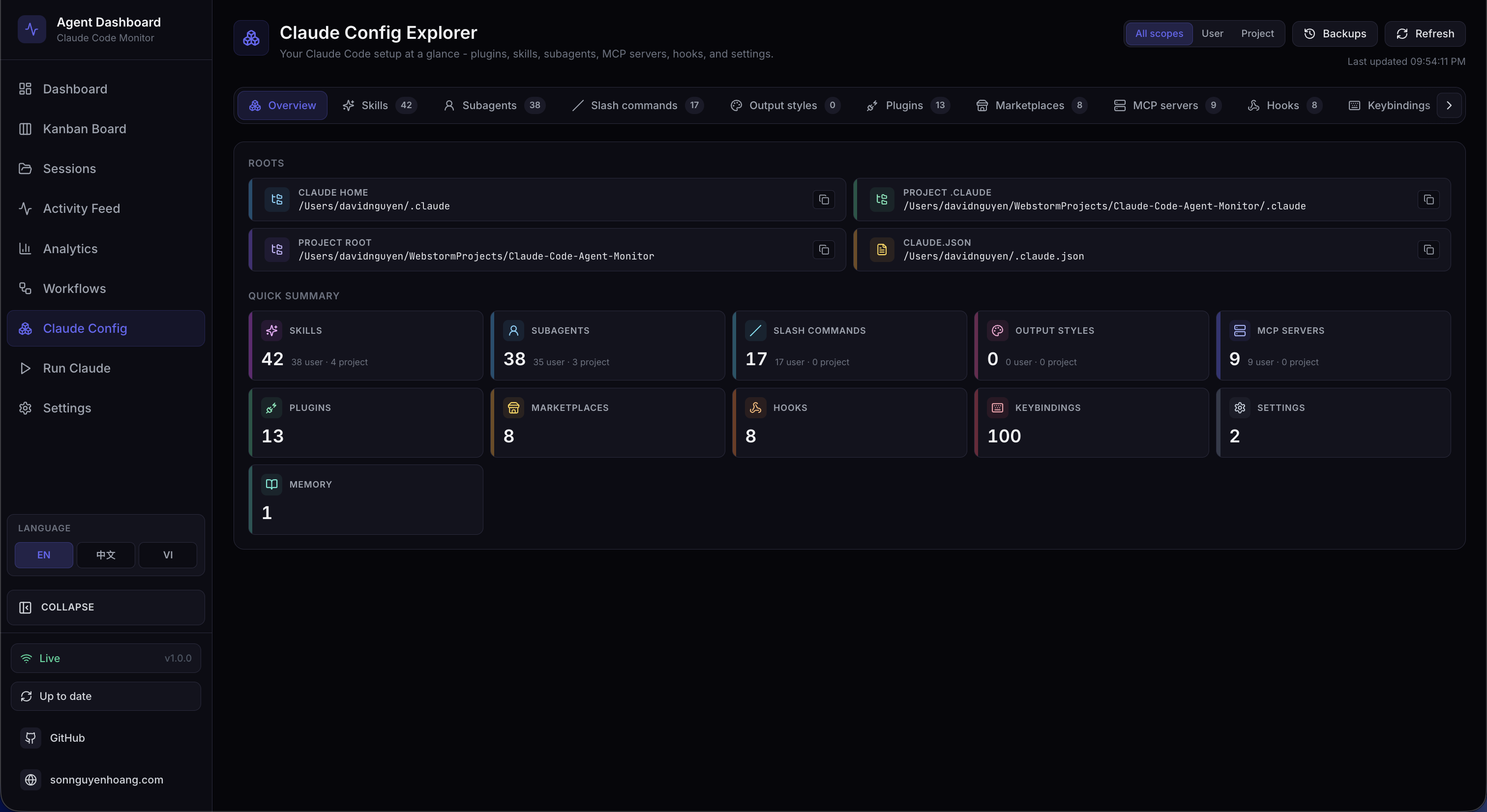Open Workflows in sidebar
This screenshot has height=812, width=1487.
pos(106,289)
